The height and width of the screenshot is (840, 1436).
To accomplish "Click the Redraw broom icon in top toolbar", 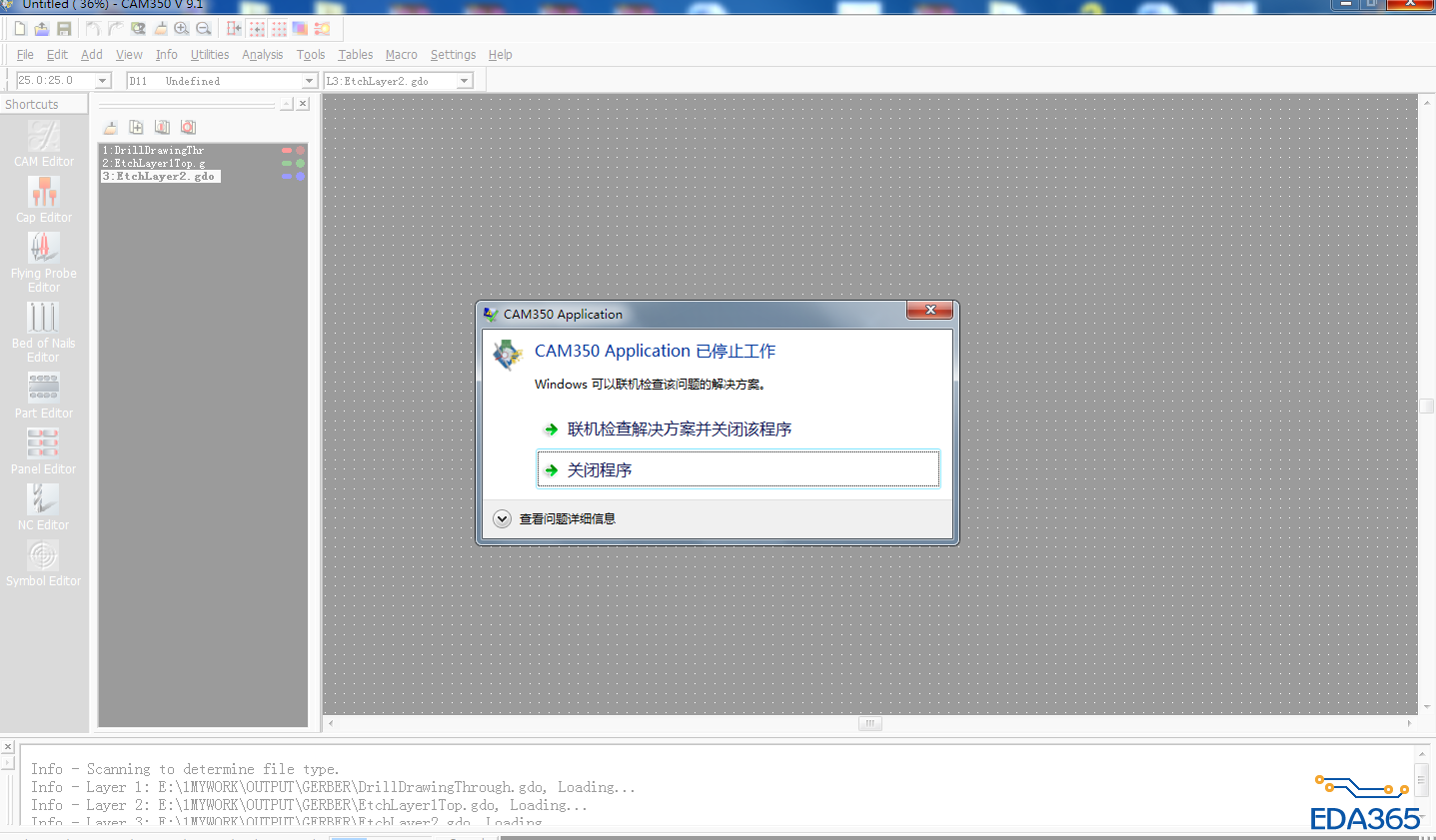I will pos(160,29).
